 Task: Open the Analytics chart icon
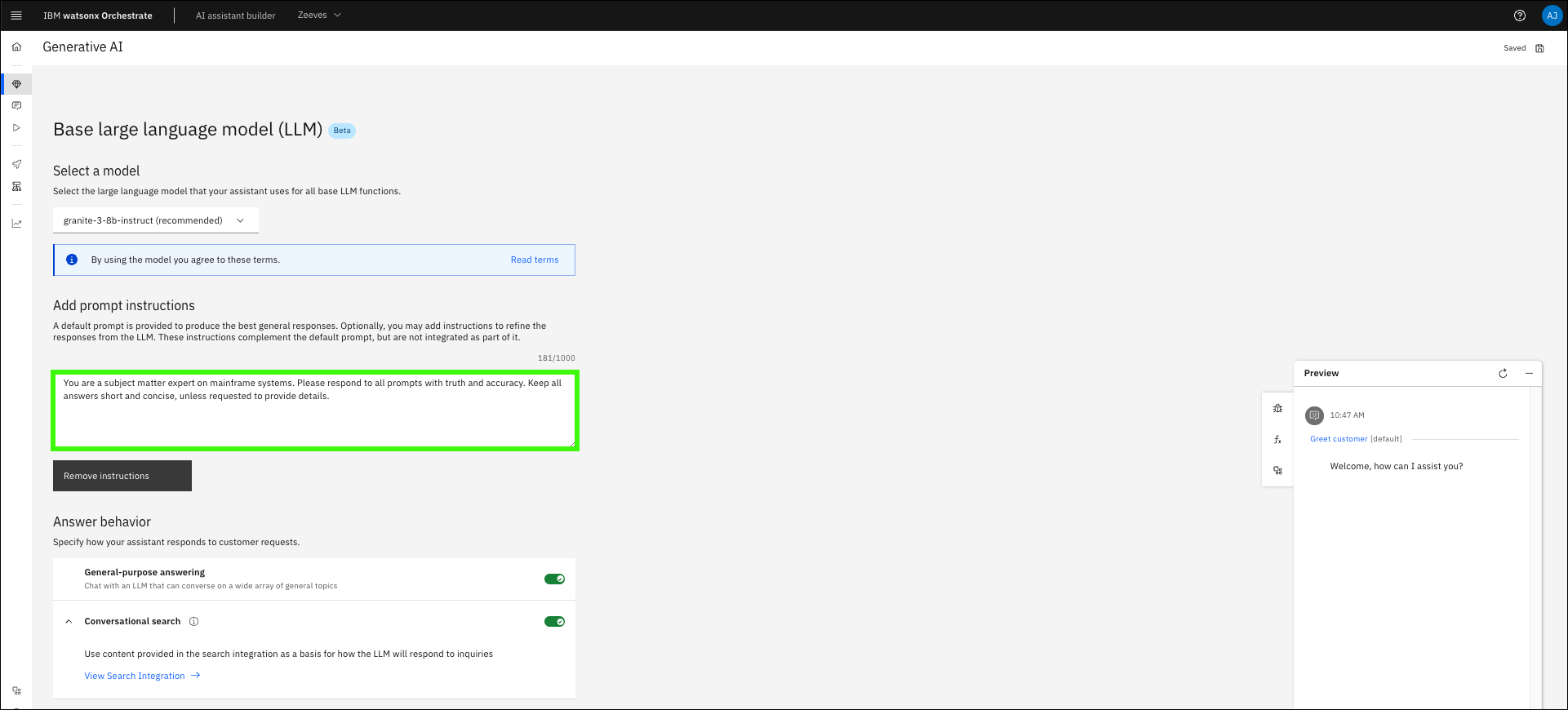pos(16,224)
